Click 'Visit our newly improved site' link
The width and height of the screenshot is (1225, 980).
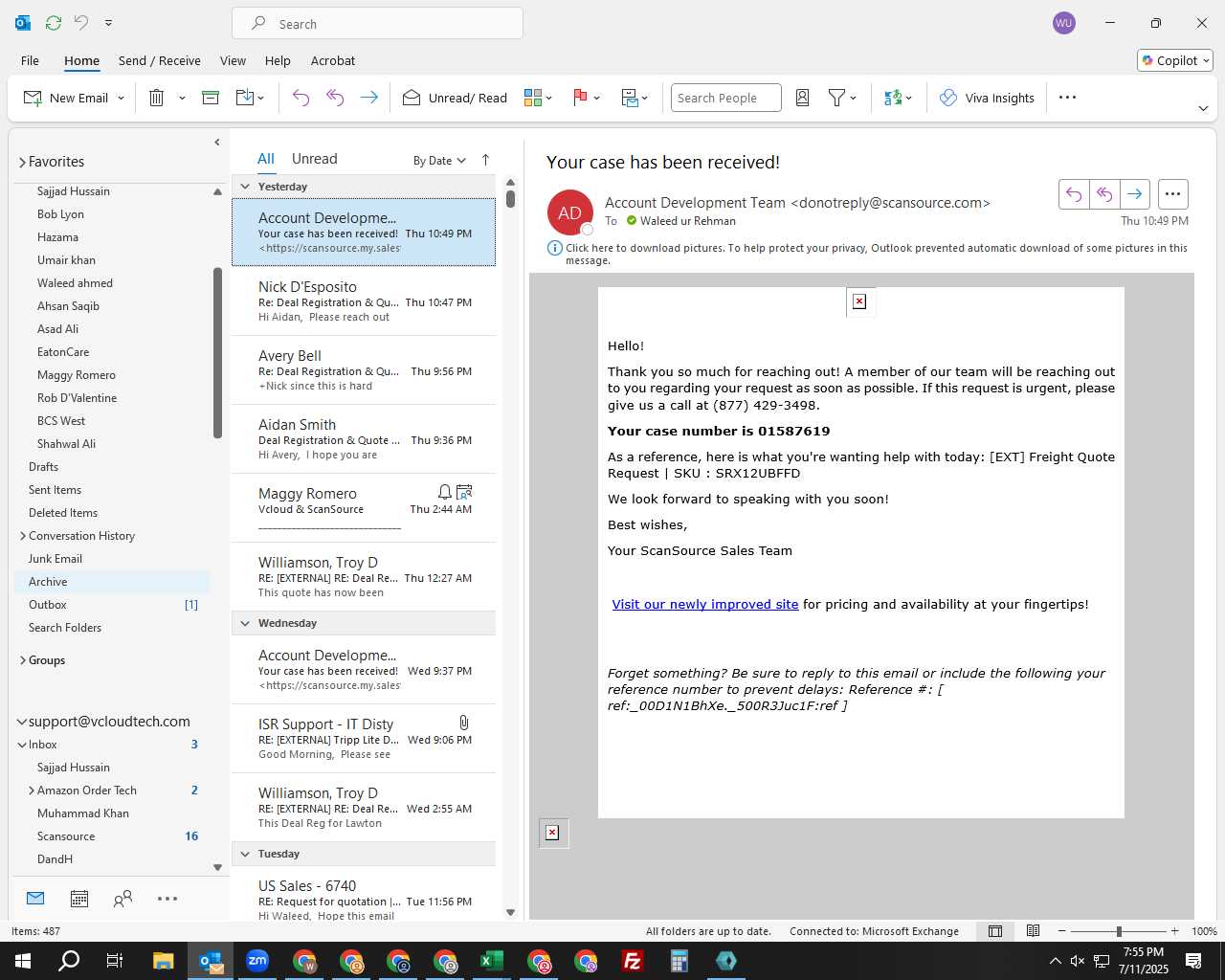pos(705,604)
